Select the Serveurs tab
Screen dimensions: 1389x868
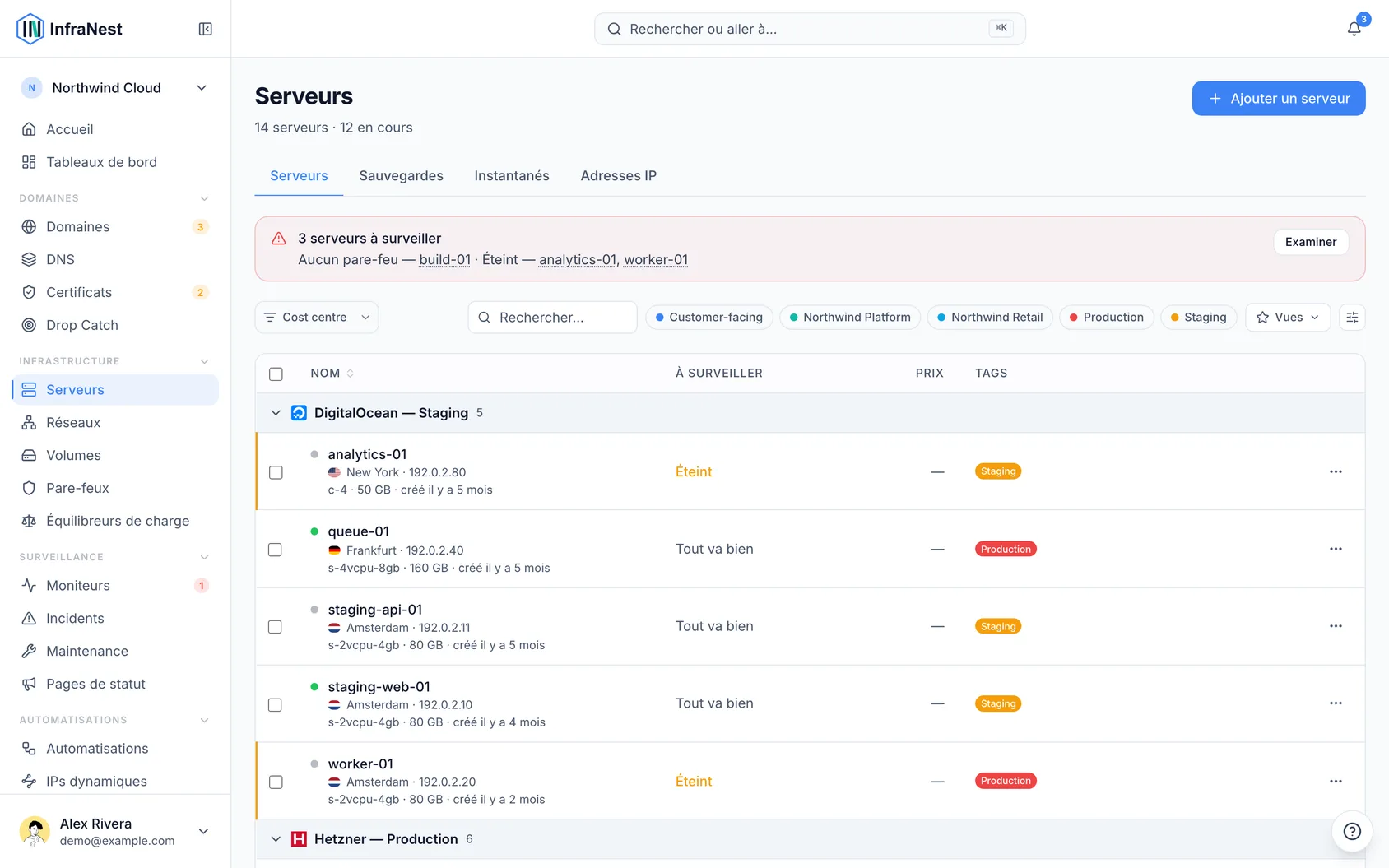[x=299, y=176]
